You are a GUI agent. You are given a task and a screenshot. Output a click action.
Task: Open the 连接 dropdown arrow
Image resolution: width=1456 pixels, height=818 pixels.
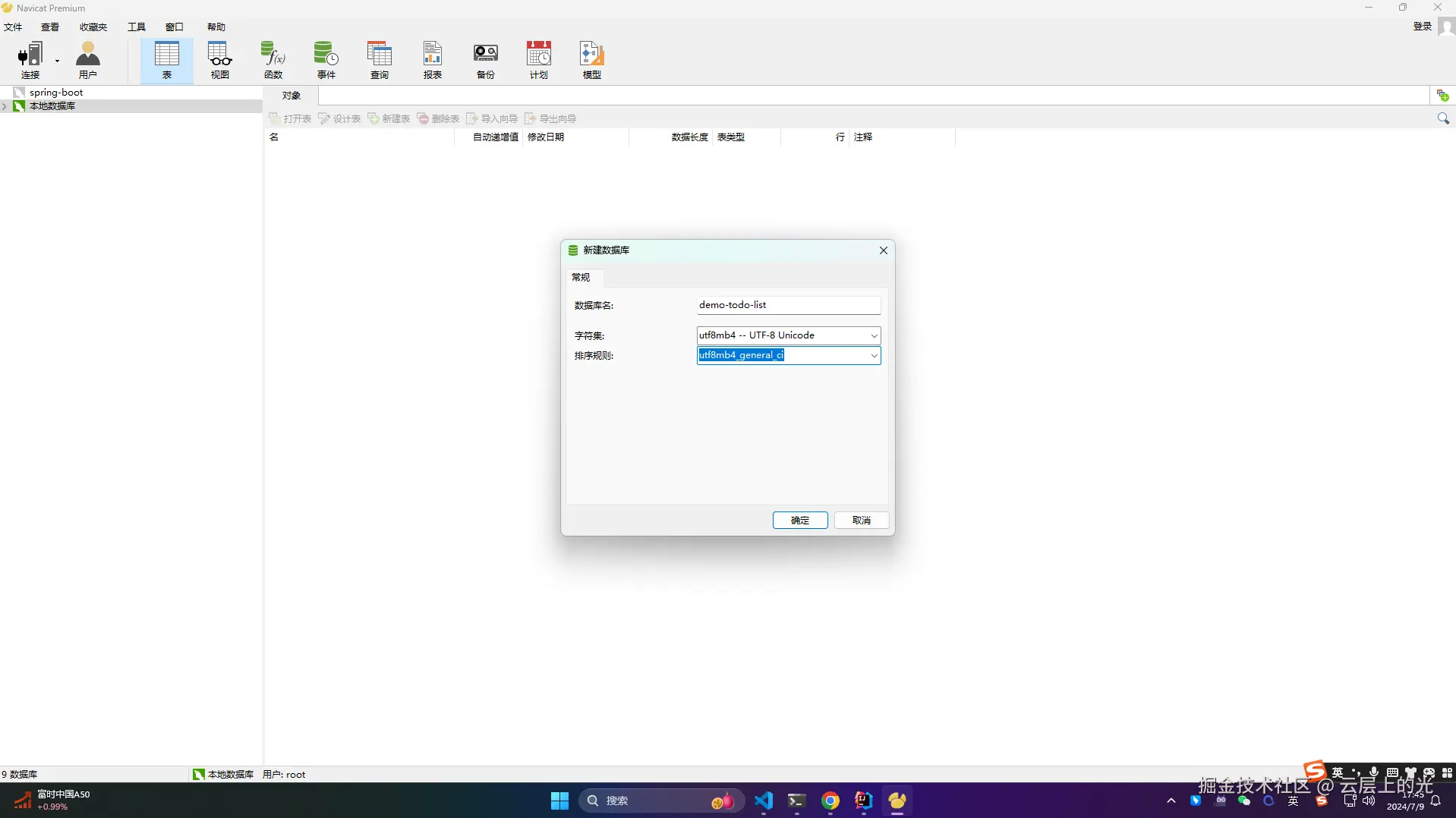pos(57,61)
